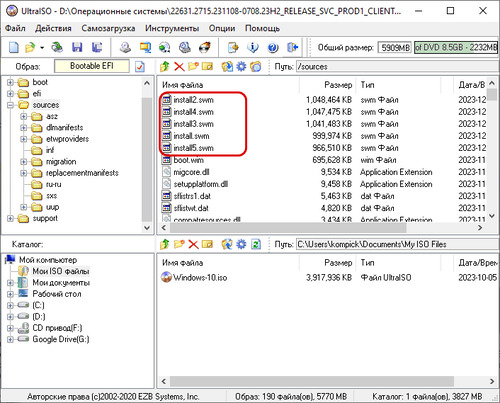The height and width of the screenshot is (403, 500).
Task: Click the New image toolbar icon
Action: pyautogui.click(x=14, y=48)
